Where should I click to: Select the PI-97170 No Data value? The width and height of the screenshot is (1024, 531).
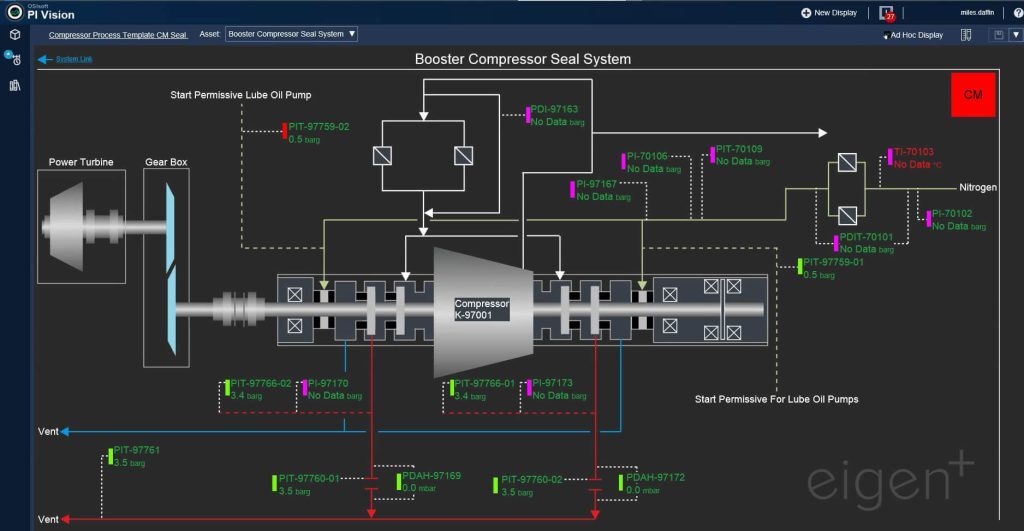click(334, 395)
